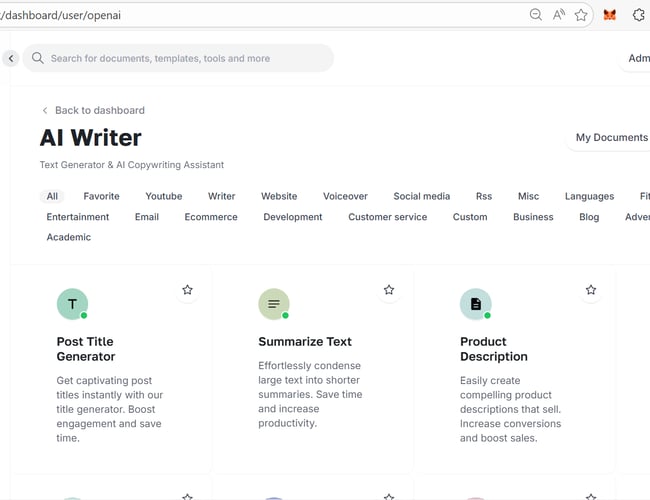Select the Custom category filter
The width and height of the screenshot is (650, 500).
pos(470,217)
